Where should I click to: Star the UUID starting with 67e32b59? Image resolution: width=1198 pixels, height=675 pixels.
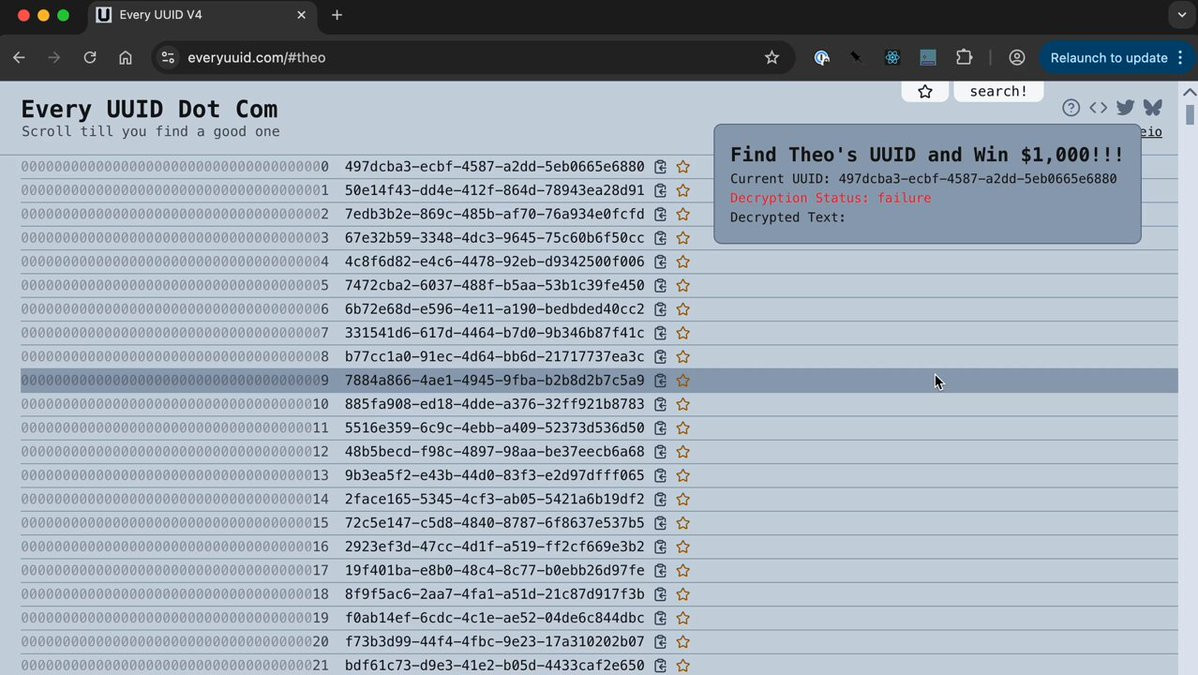click(683, 238)
